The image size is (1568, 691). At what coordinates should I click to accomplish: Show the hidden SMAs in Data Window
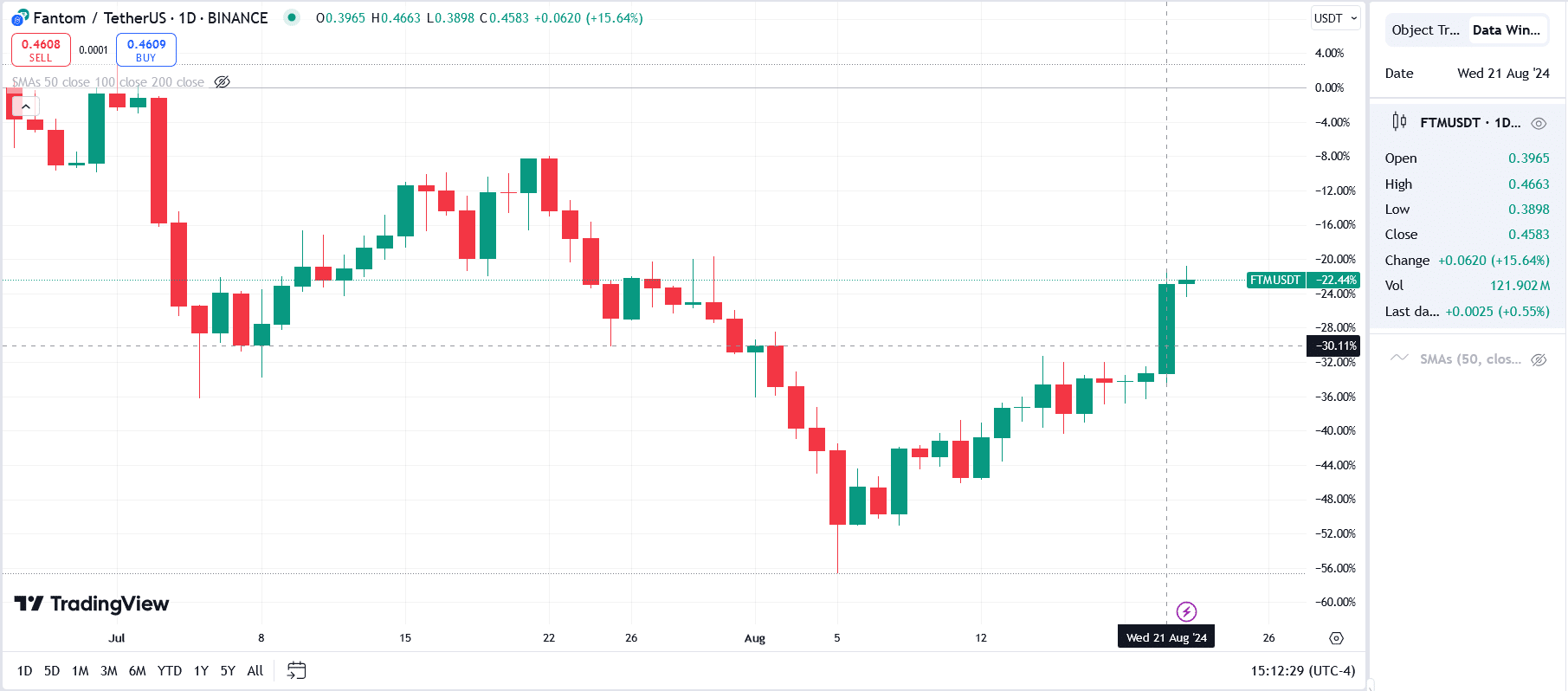click(1539, 359)
